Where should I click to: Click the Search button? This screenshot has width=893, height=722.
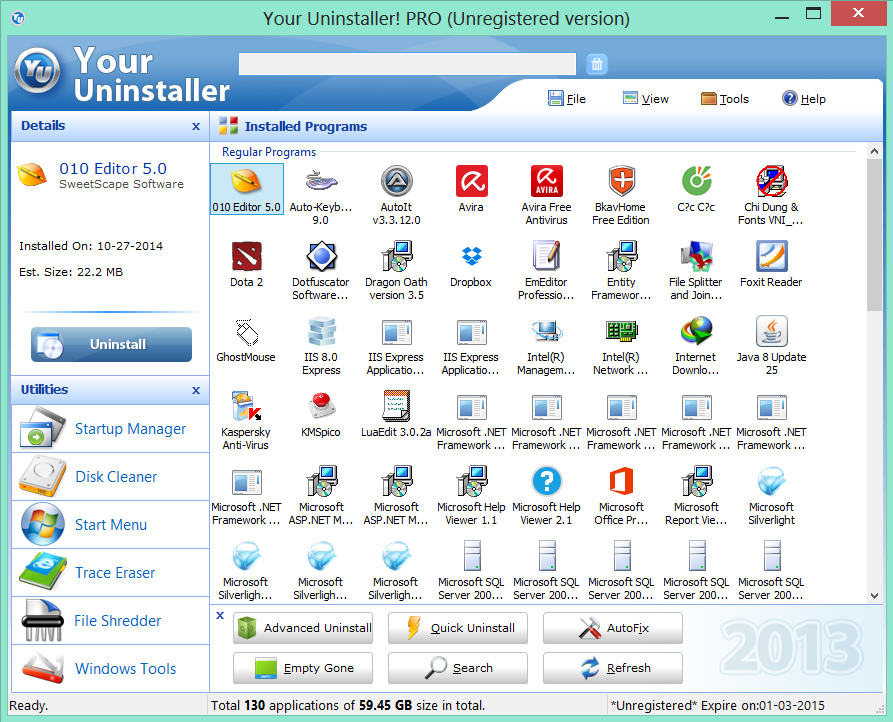[458, 668]
